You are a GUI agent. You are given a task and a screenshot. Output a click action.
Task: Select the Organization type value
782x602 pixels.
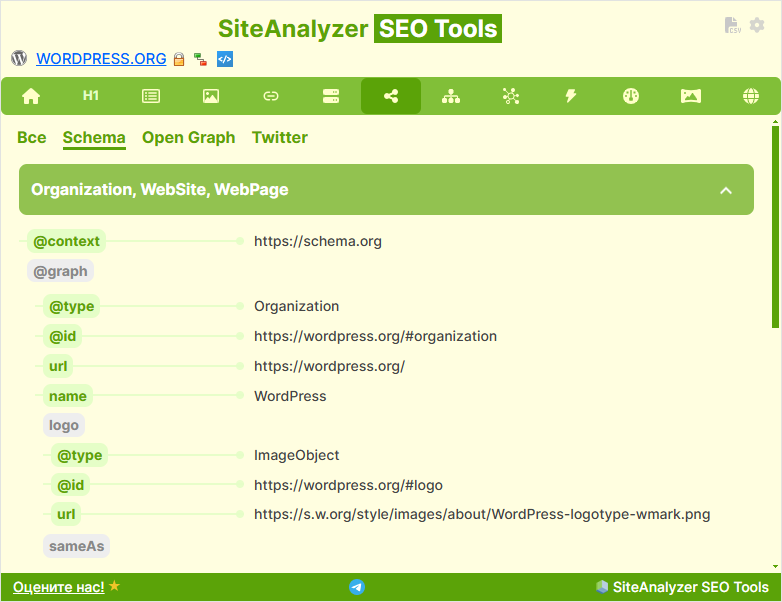(x=297, y=306)
